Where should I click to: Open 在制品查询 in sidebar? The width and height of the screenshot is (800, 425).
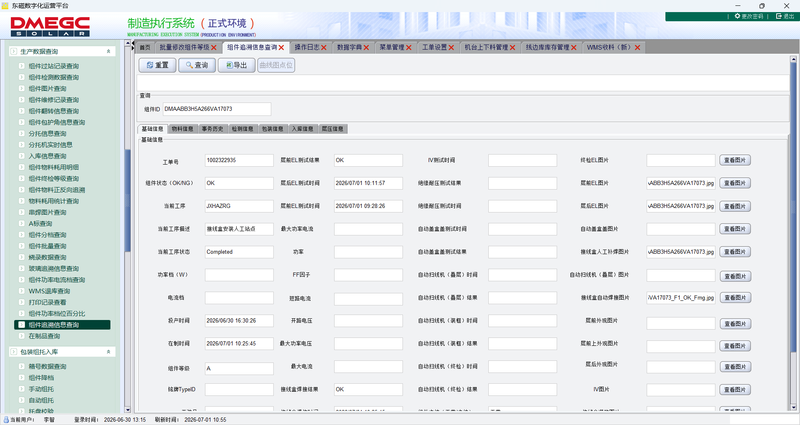tap(44, 336)
